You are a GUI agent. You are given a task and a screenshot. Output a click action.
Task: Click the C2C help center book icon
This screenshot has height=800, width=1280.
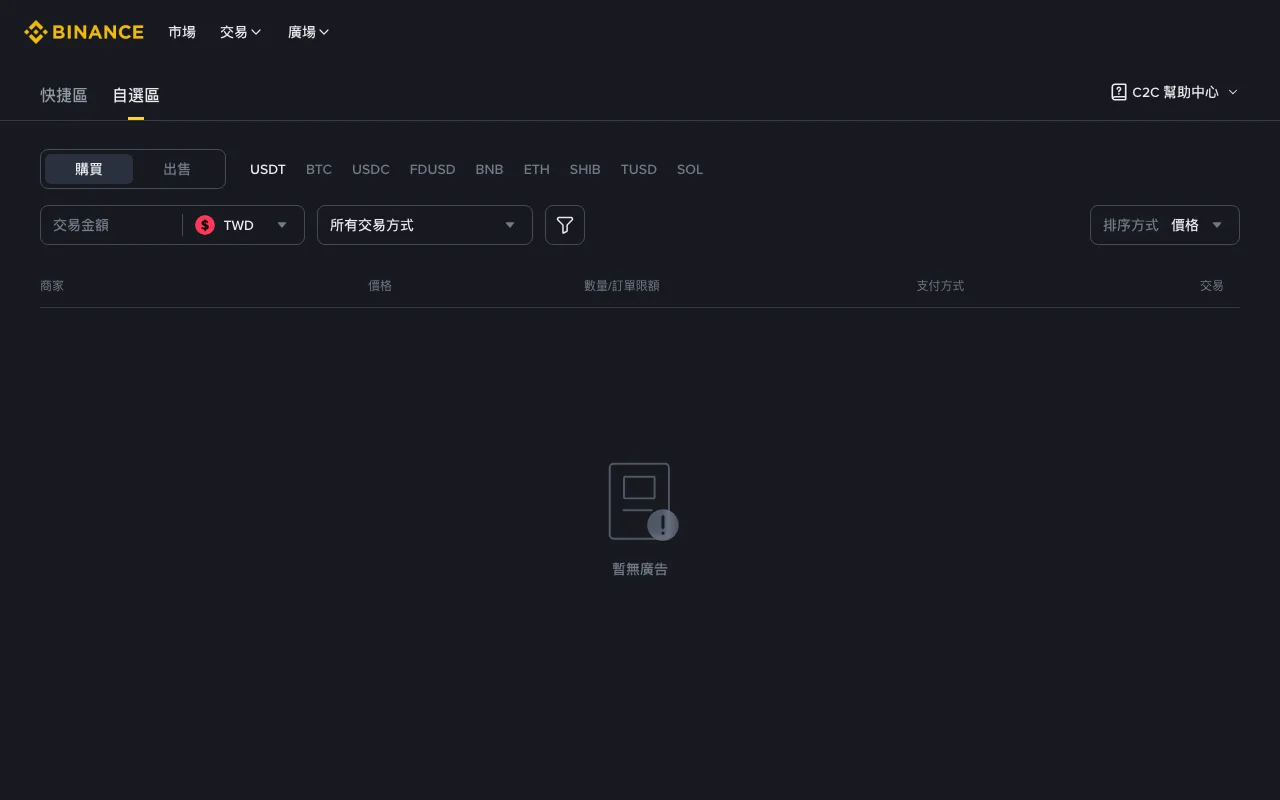1119,92
